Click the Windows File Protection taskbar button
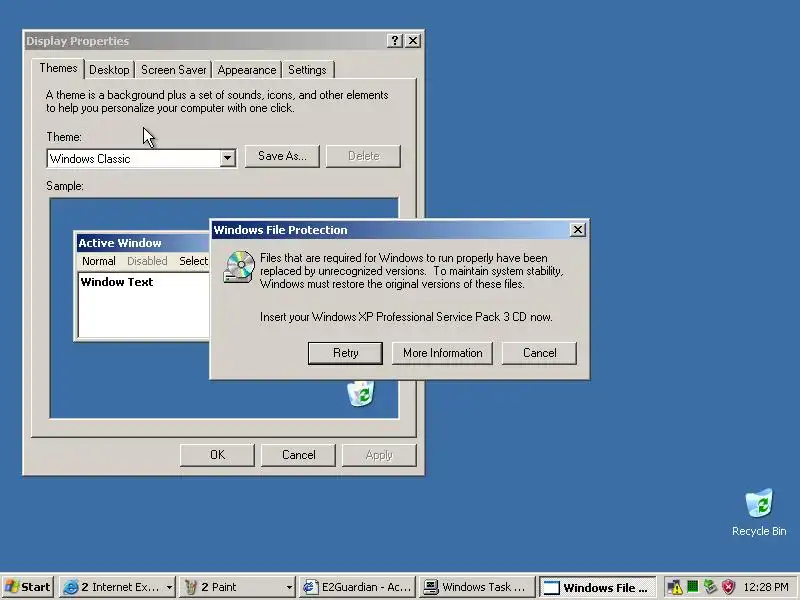 pyautogui.click(x=597, y=587)
